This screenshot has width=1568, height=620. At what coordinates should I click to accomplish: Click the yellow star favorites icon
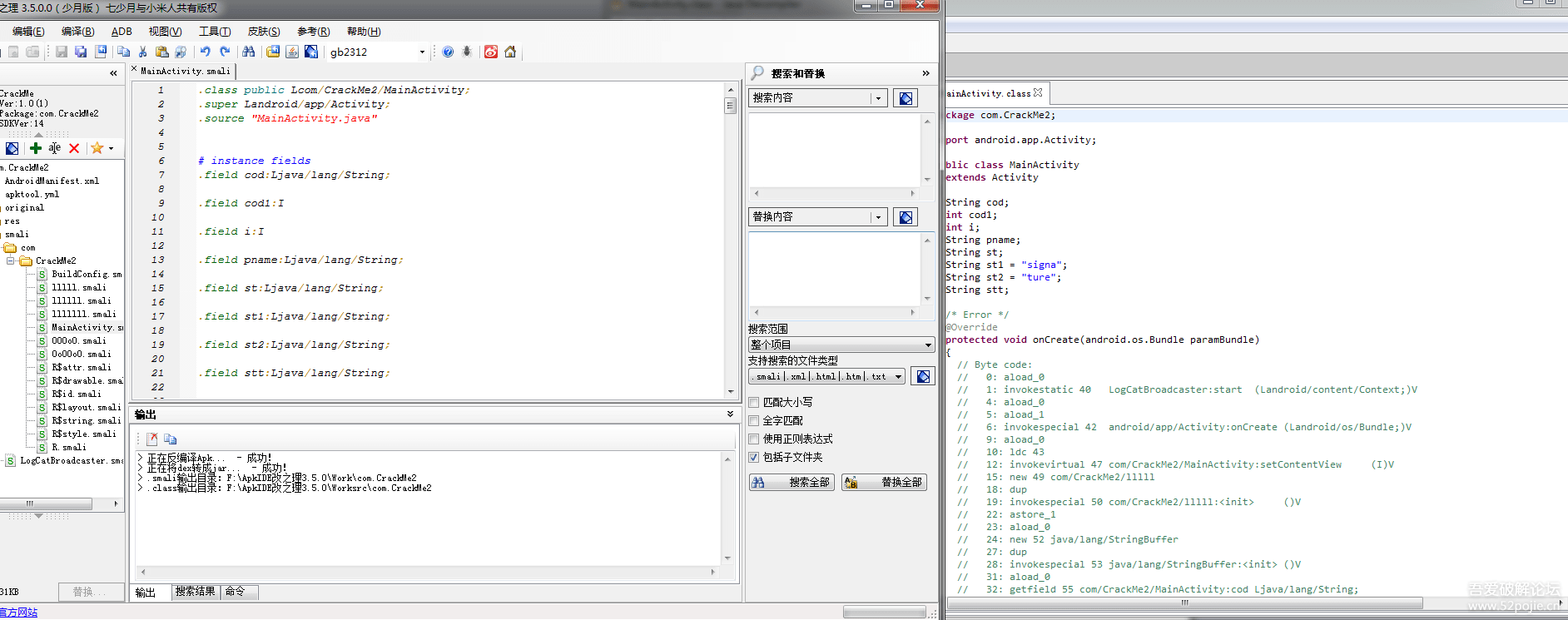(97, 148)
